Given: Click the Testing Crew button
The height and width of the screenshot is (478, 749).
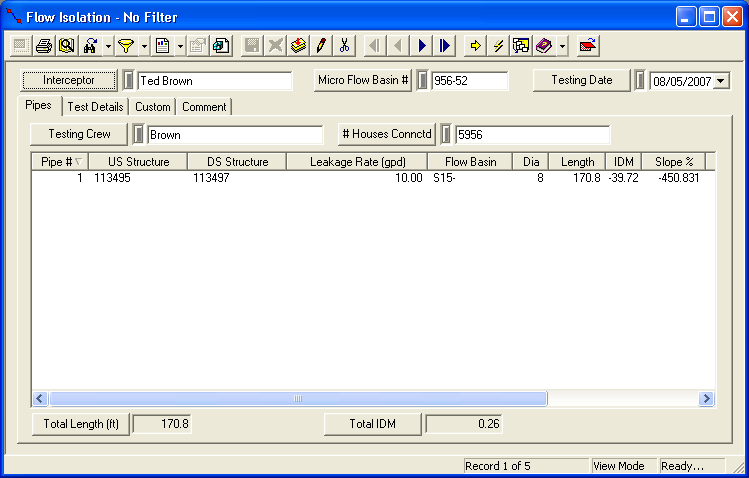Looking at the screenshot, I should click(x=79, y=134).
